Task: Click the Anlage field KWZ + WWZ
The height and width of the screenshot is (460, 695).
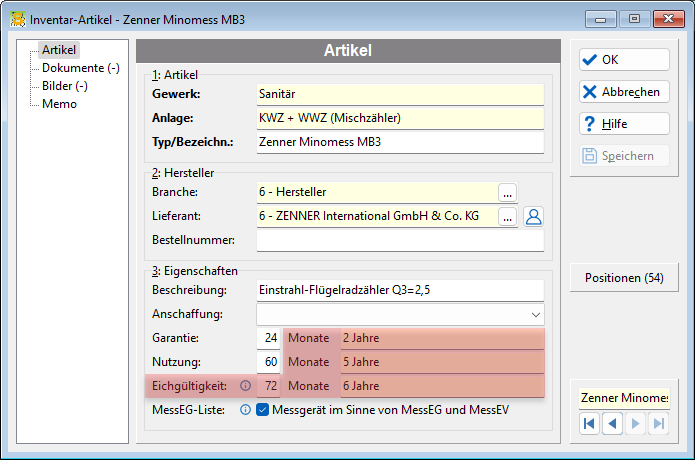Action: click(400, 118)
